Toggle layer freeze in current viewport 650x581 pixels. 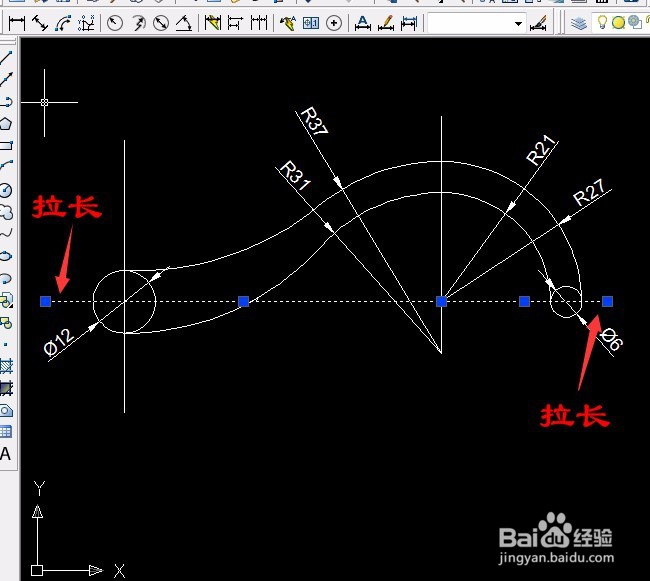coord(635,22)
